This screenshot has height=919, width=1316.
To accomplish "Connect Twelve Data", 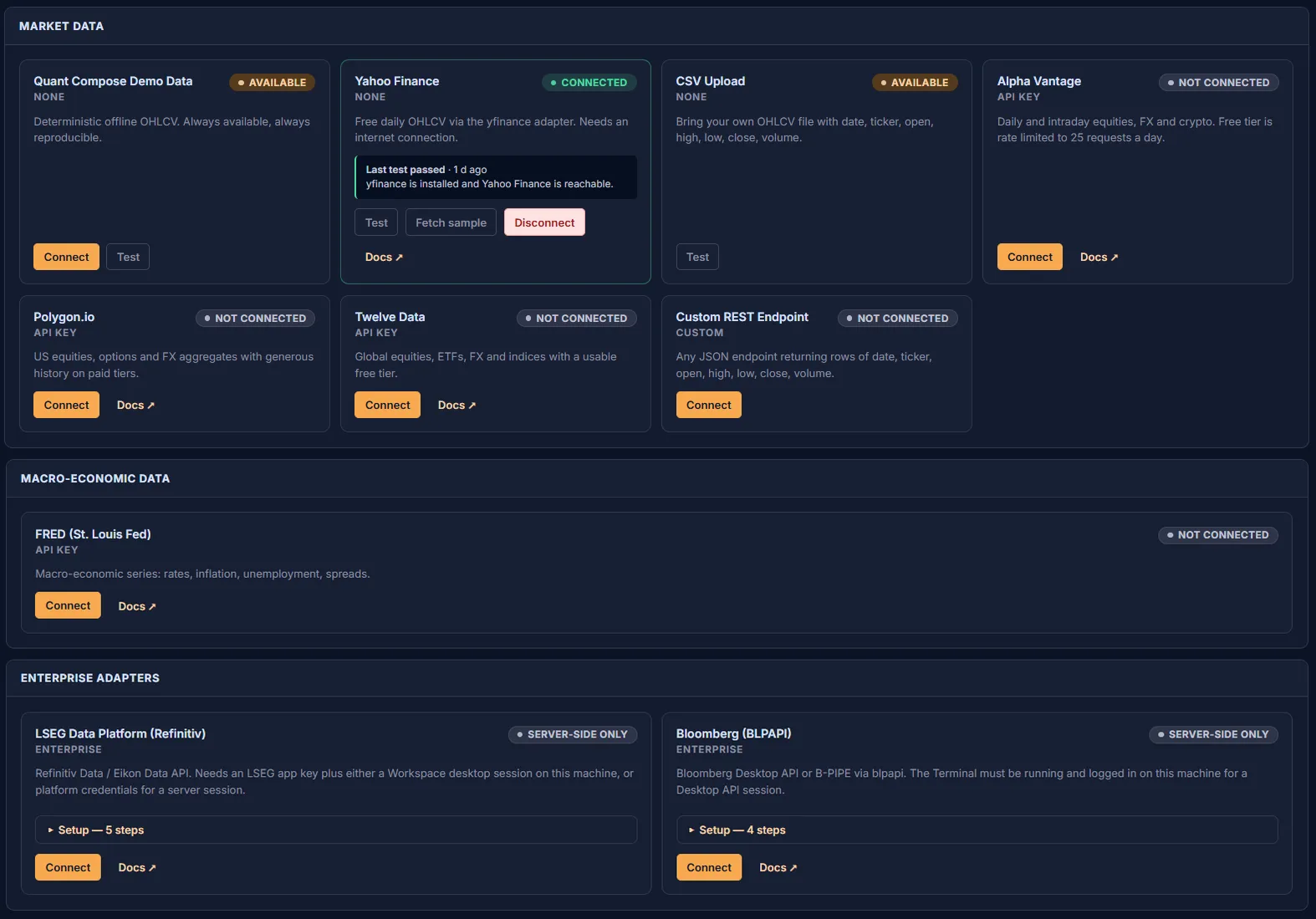I will tap(387, 405).
